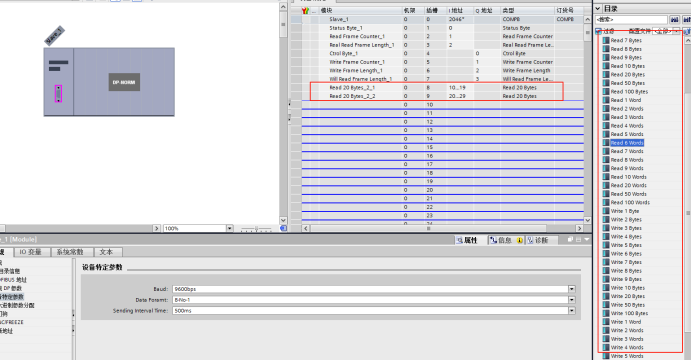
Task: Click the pink PROFIBUS port on Slave_1
Action: (58, 94)
